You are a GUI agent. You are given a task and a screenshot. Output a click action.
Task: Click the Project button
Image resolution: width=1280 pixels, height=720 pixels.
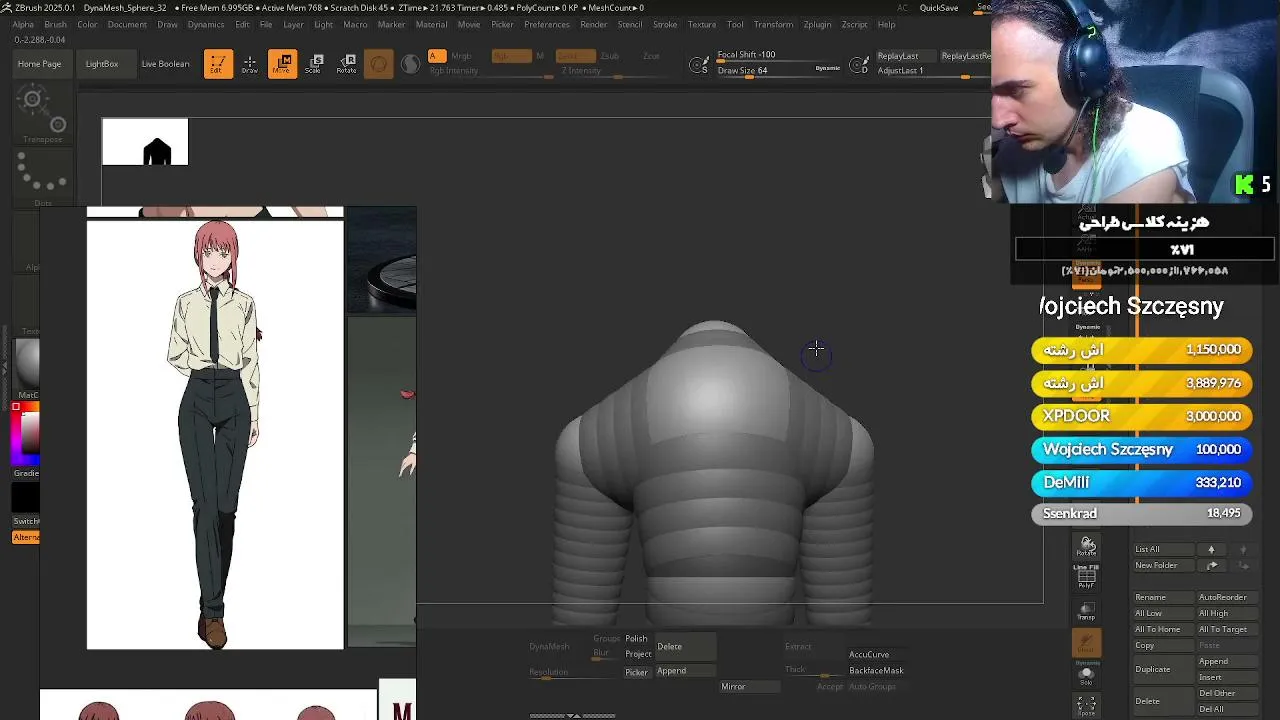coord(638,655)
